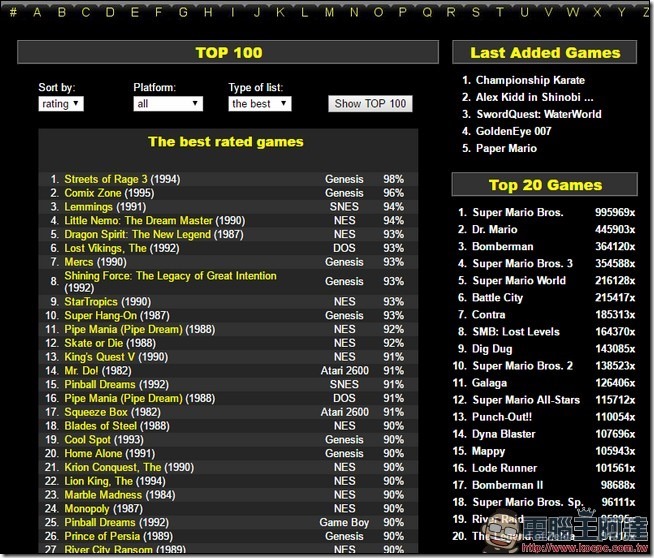Select letter G in alphabet index
This screenshot has width=654, height=558.
(183, 12)
